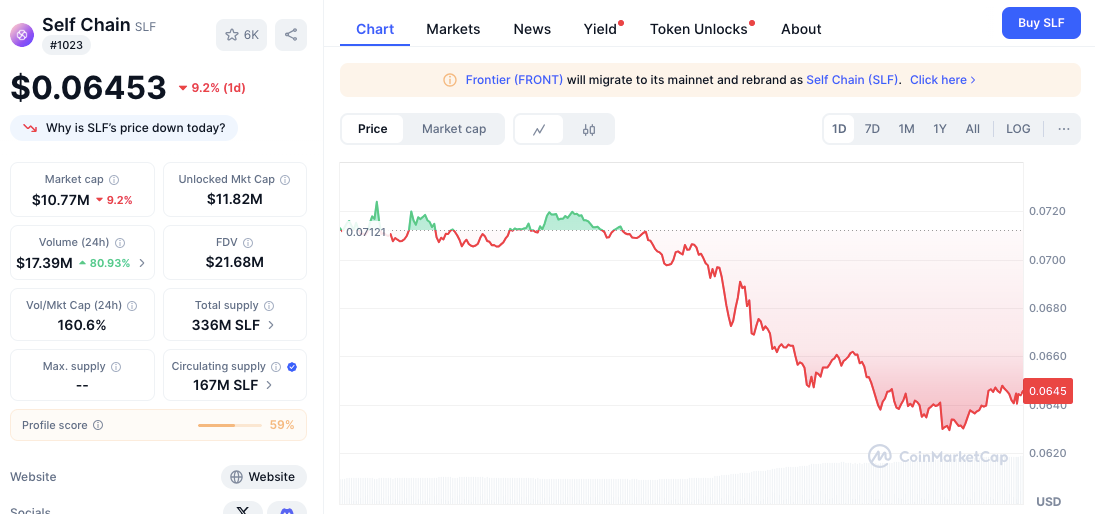Click the Buy SLF button
1095x514 pixels.
click(x=1041, y=23)
